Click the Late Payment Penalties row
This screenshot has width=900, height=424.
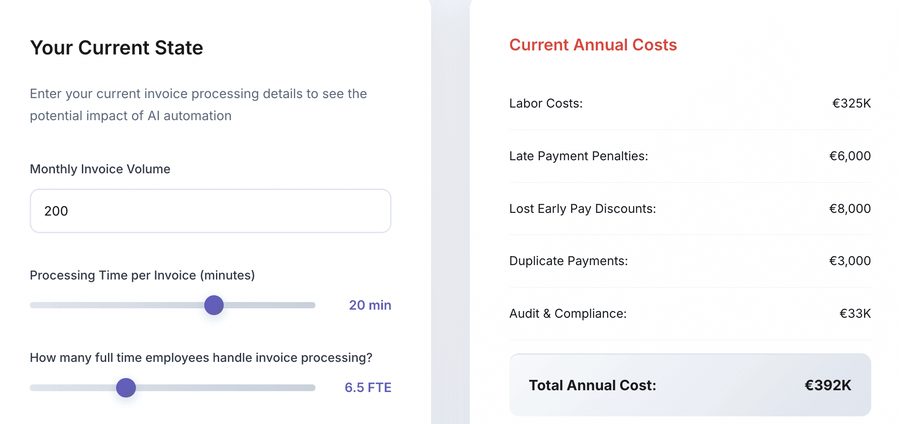pyautogui.click(x=690, y=156)
